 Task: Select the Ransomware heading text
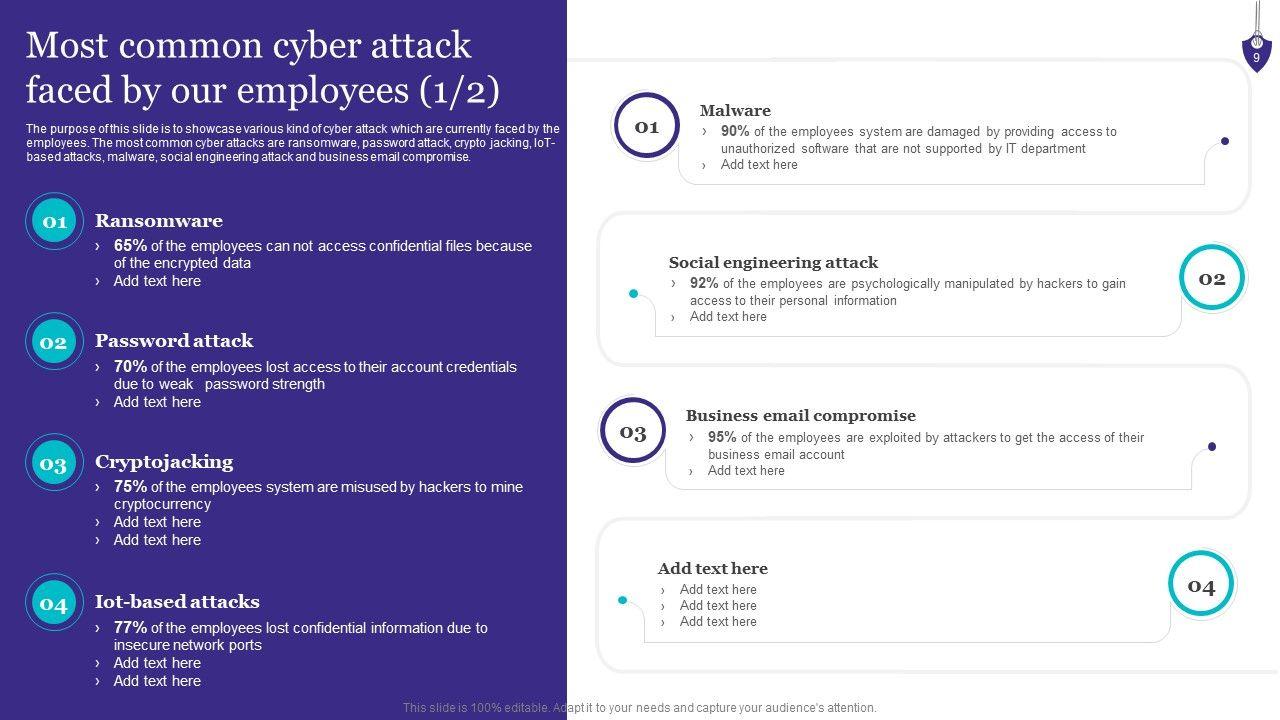pyautogui.click(x=159, y=221)
